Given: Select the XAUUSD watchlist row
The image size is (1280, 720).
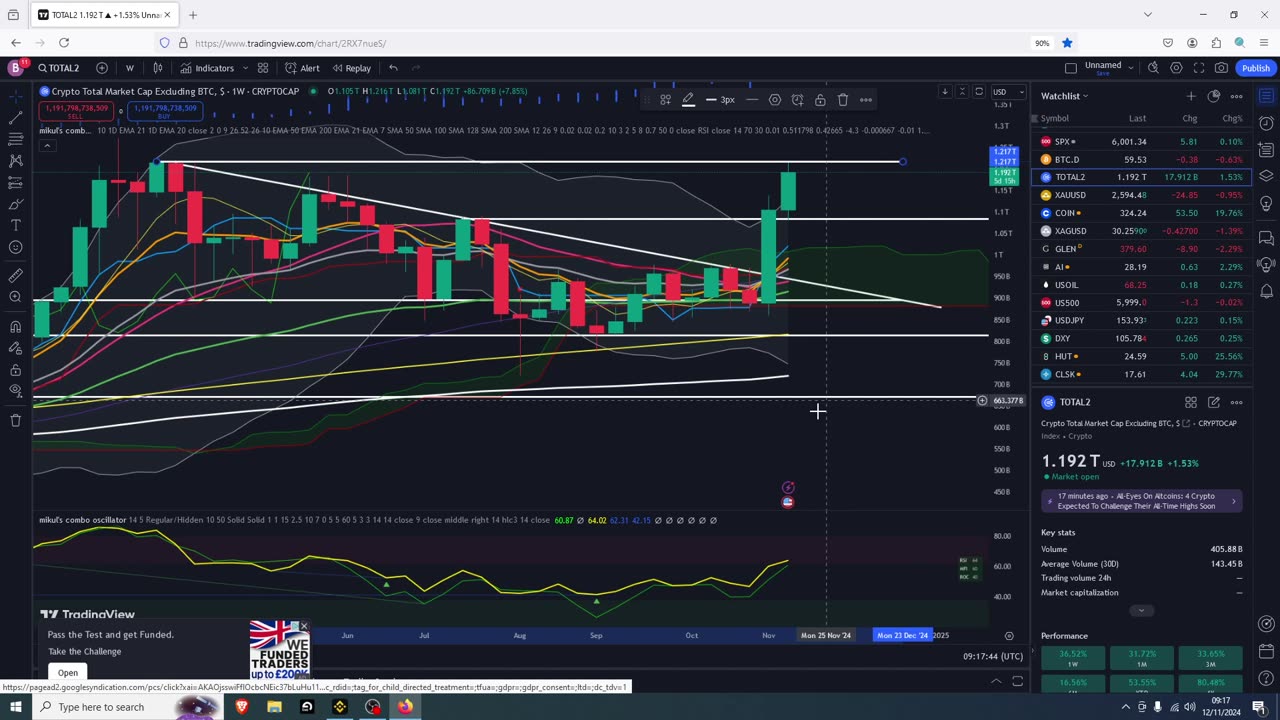Looking at the screenshot, I should pyautogui.click(x=1141, y=195).
